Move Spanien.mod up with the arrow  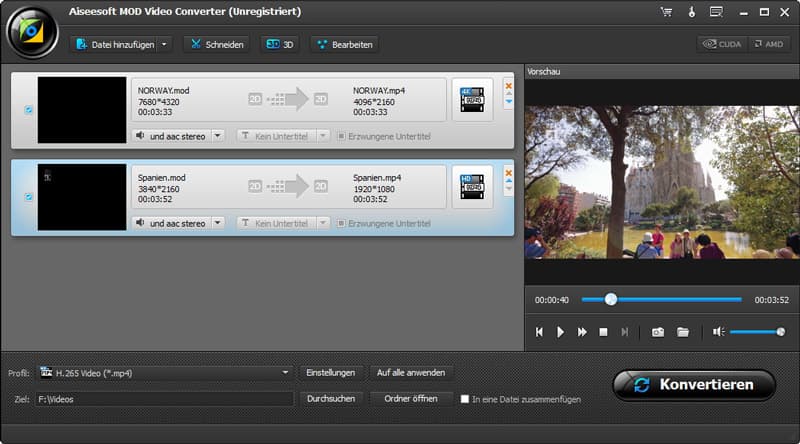pyautogui.click(x=509, y=181)
